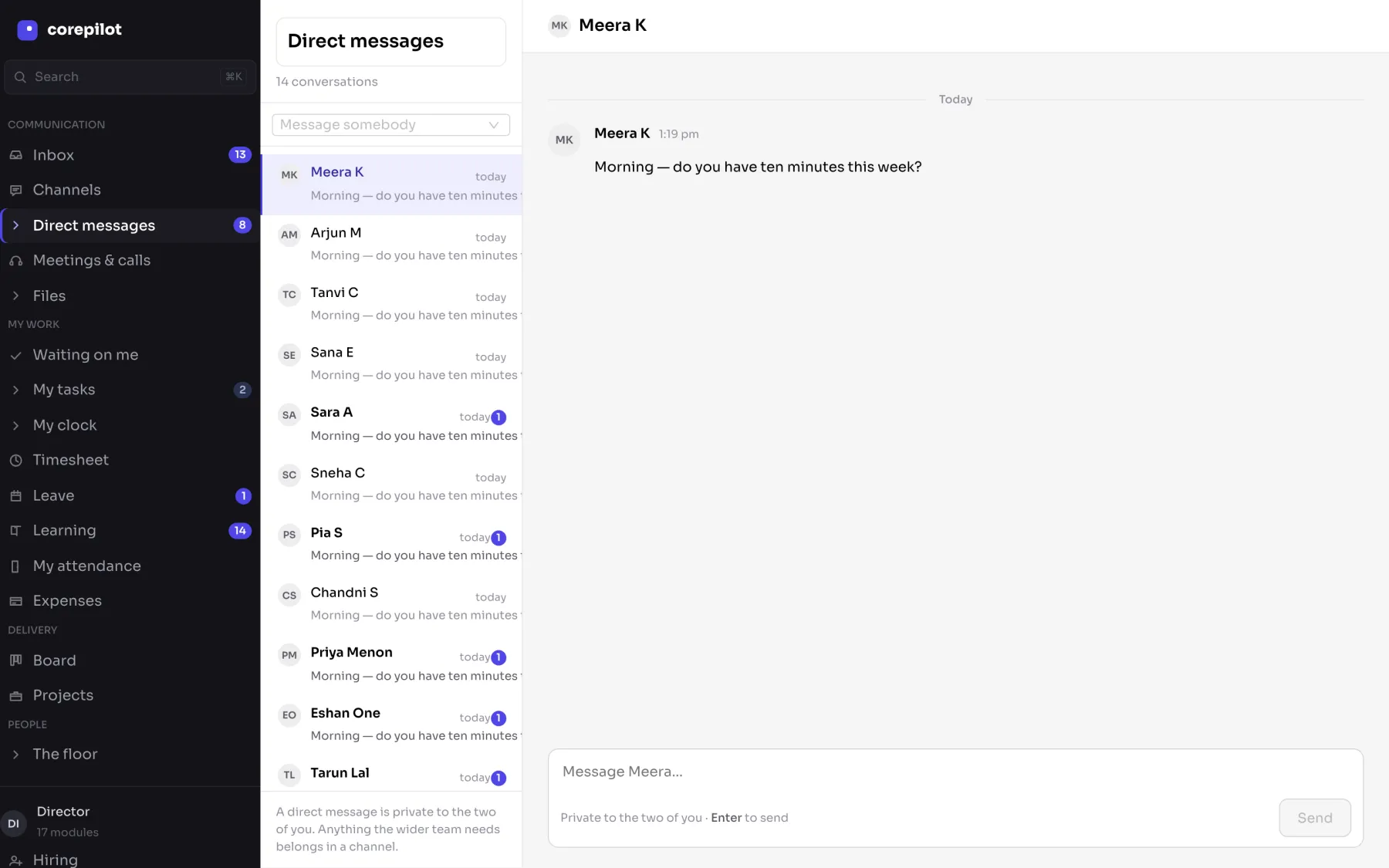Open conversation with Eshan One

(392, 724)
